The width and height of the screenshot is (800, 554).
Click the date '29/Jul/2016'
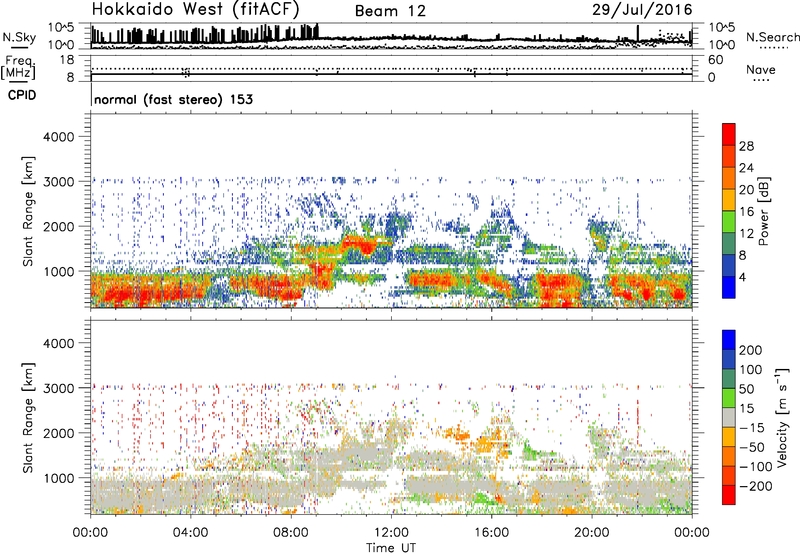pos(642,10)
